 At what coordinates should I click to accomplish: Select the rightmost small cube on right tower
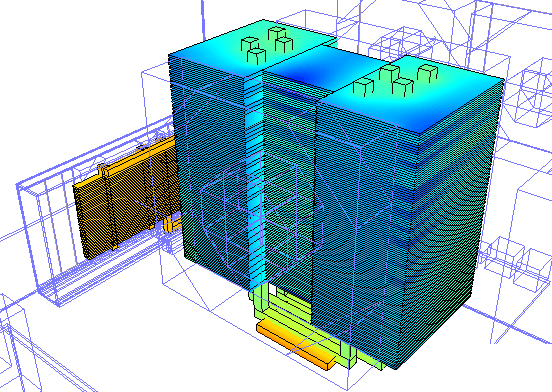click(427, 73)
